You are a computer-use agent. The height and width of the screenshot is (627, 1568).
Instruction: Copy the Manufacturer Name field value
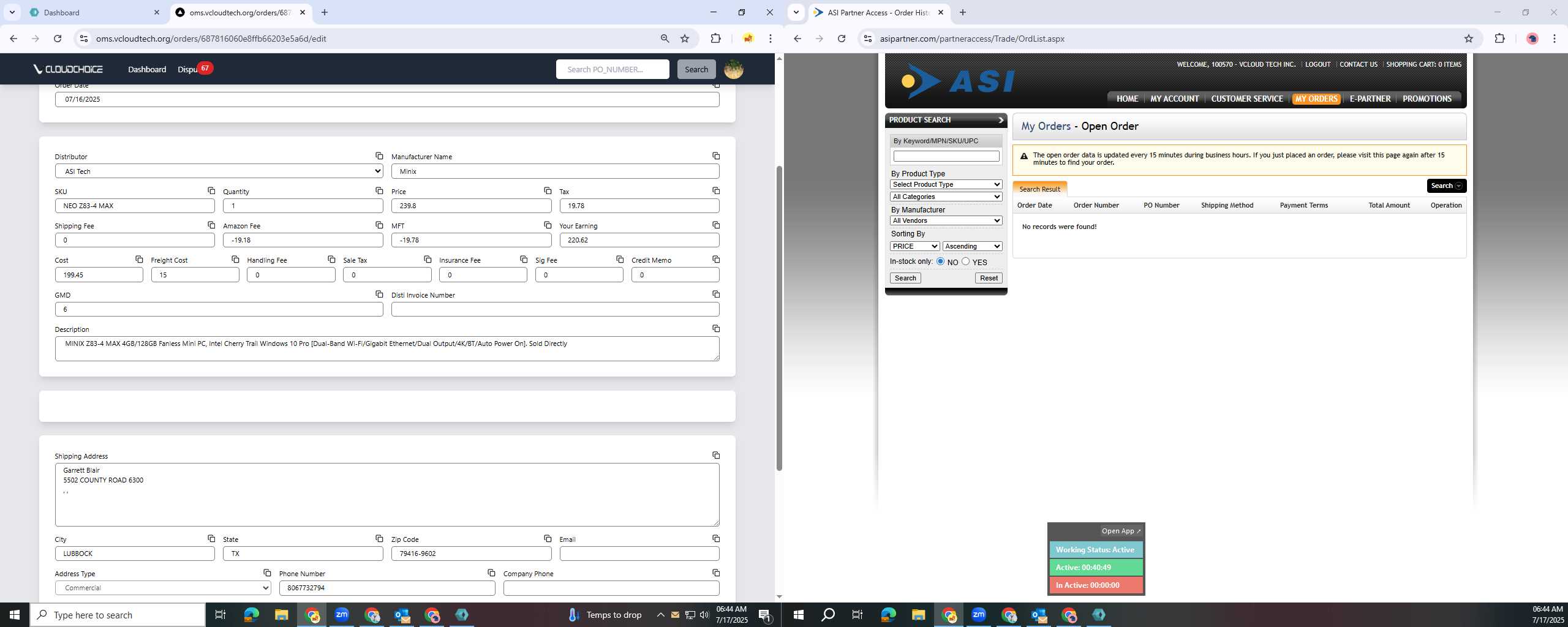[x=716, y=156]
